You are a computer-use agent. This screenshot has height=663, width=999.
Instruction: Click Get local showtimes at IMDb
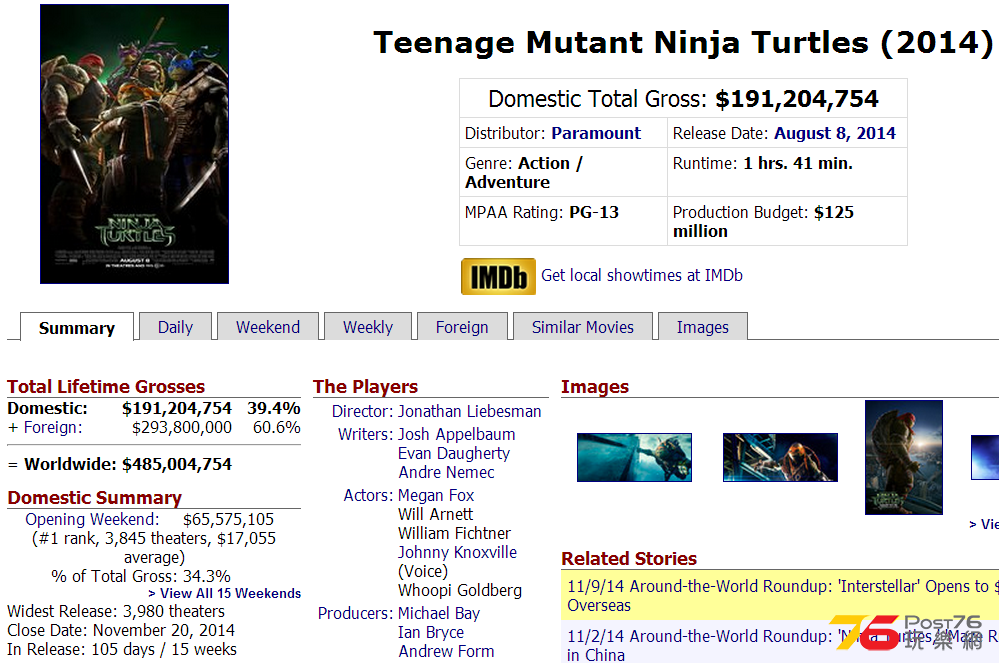642,275
